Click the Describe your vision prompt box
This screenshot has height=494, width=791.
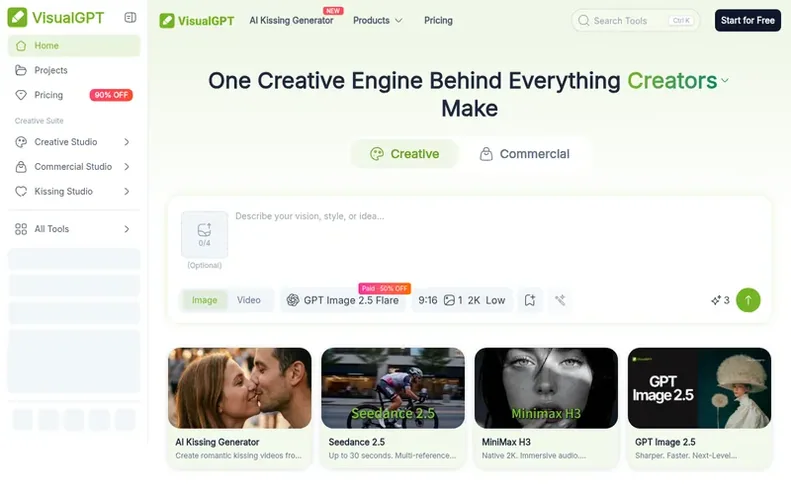(x=499, y=242)
